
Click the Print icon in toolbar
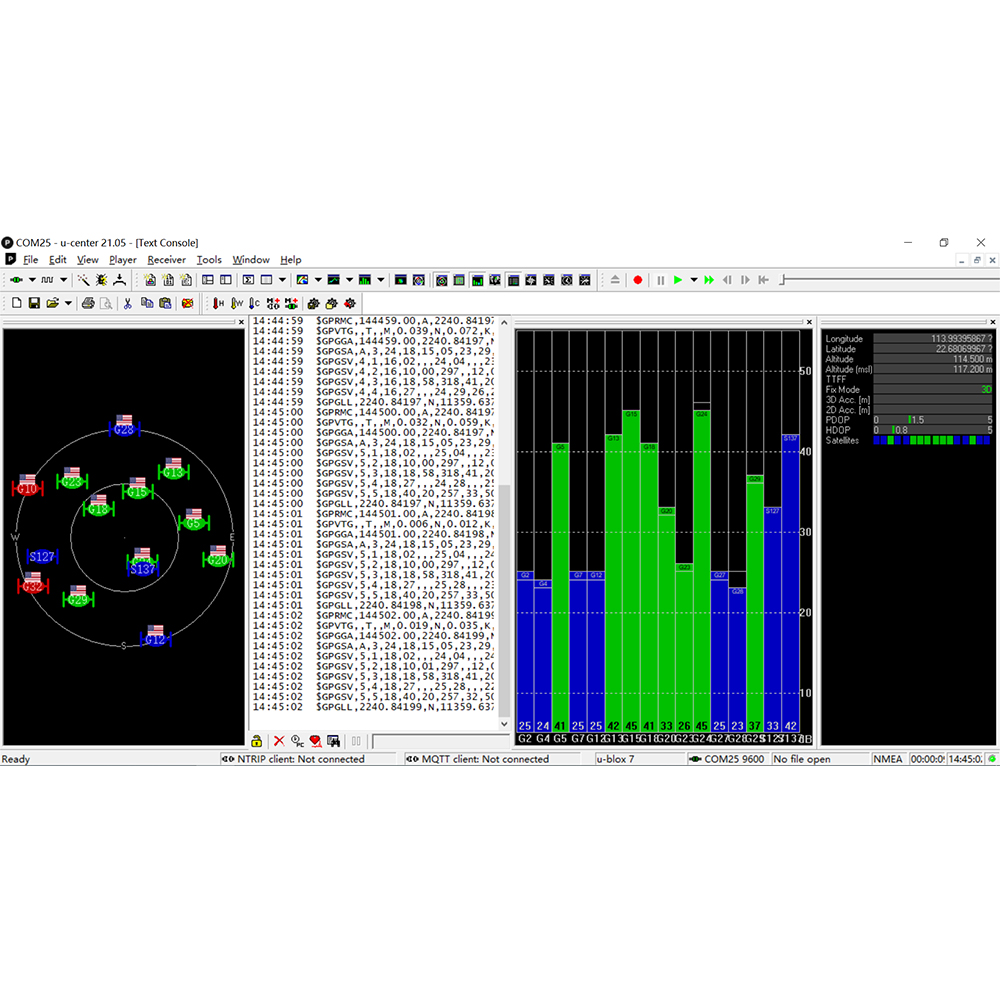click(x=88, y=303)
